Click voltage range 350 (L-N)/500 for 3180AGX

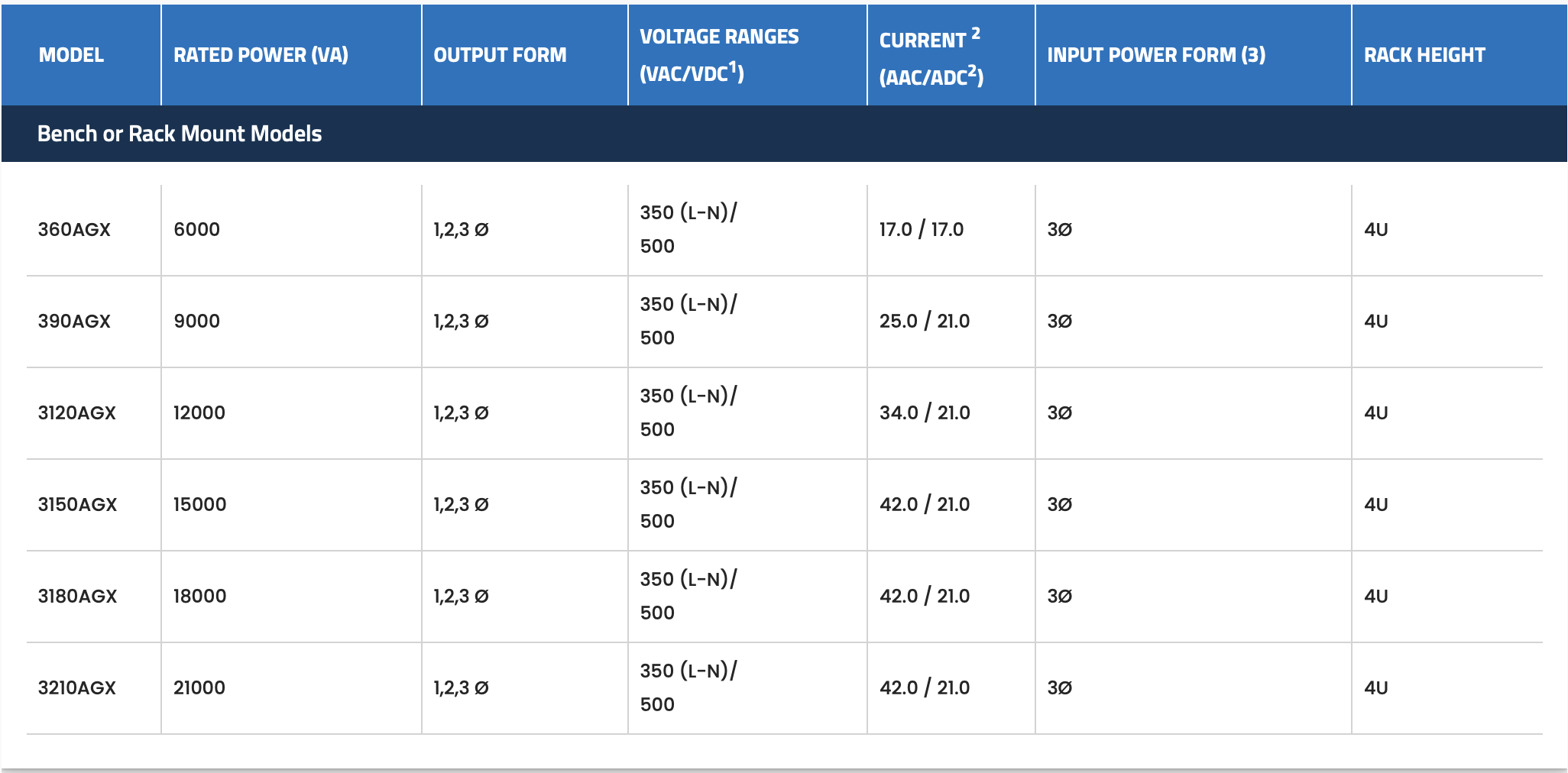point(688,596)
